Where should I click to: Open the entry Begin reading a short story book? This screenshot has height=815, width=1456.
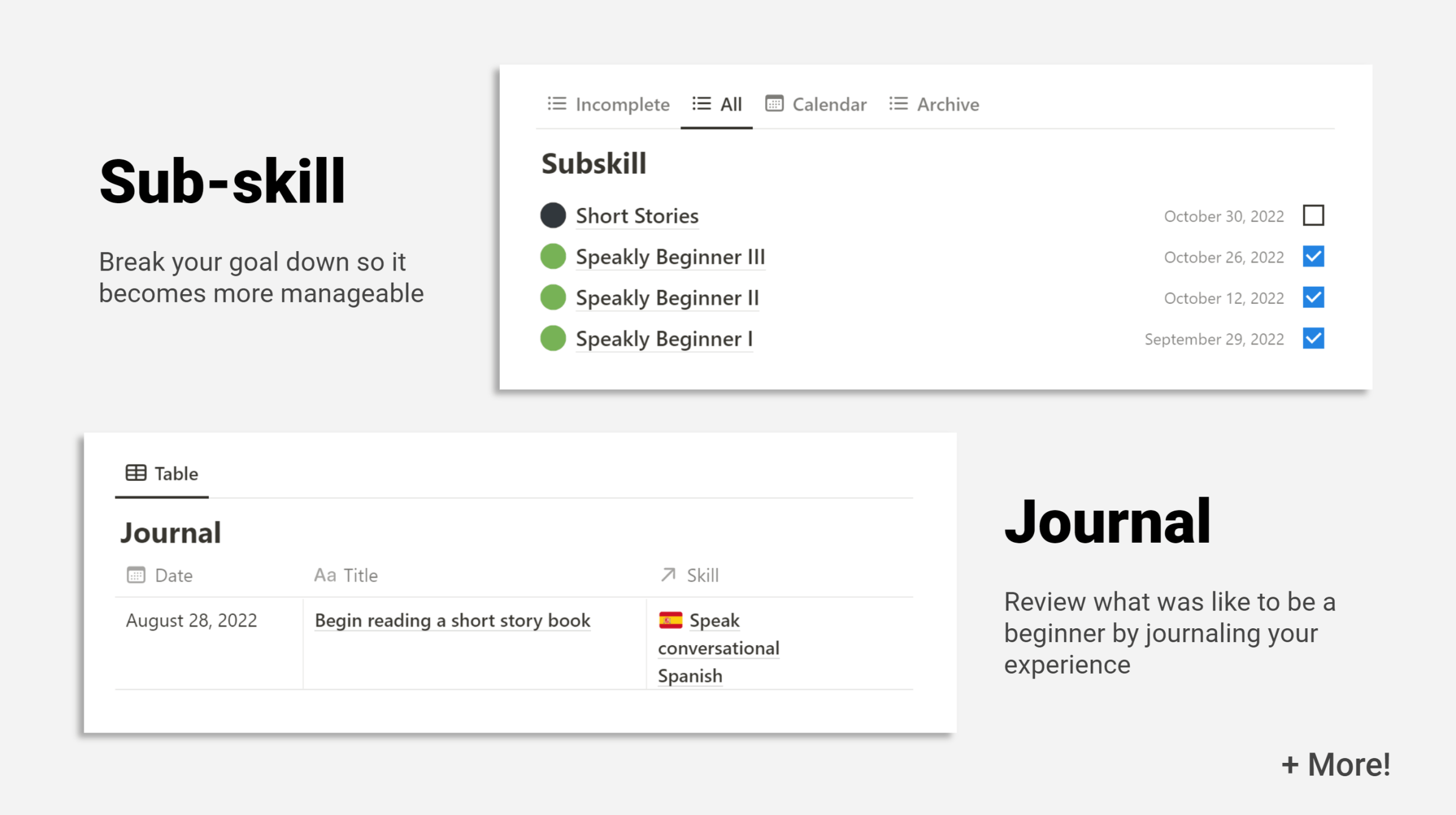click(x=451, y=620)
